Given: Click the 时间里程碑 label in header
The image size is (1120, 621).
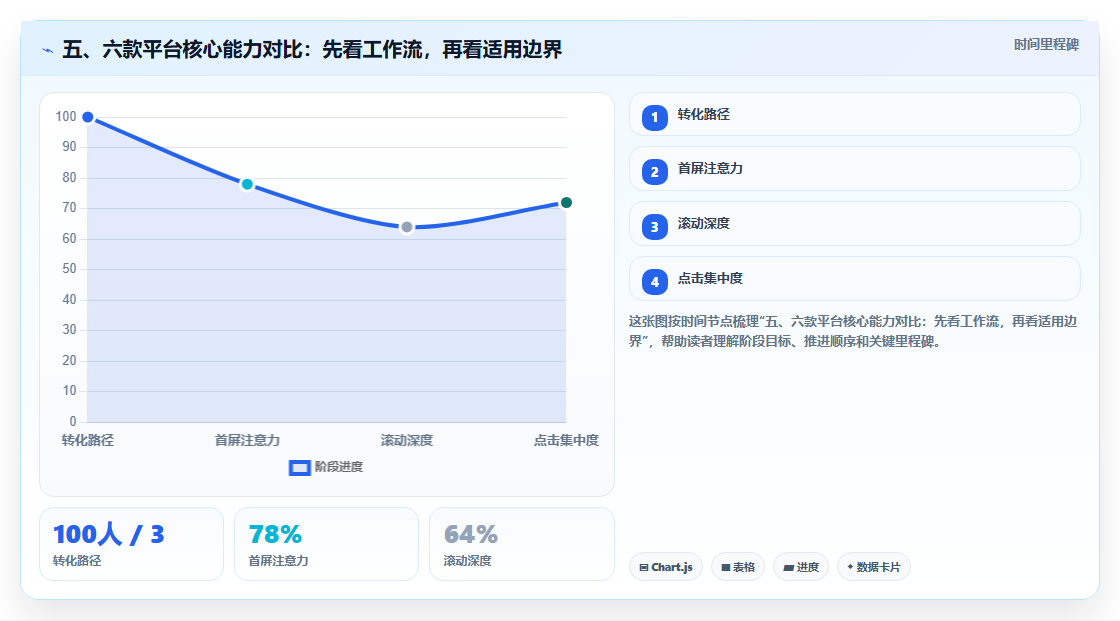Looking at the screenshot, I should click(x=1046, y=45).
